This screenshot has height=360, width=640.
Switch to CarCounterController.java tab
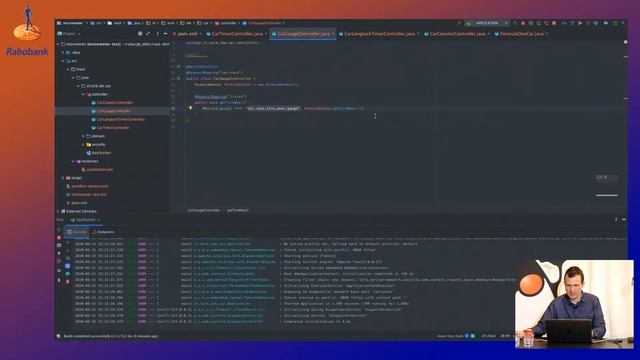(x=457, y=34)
